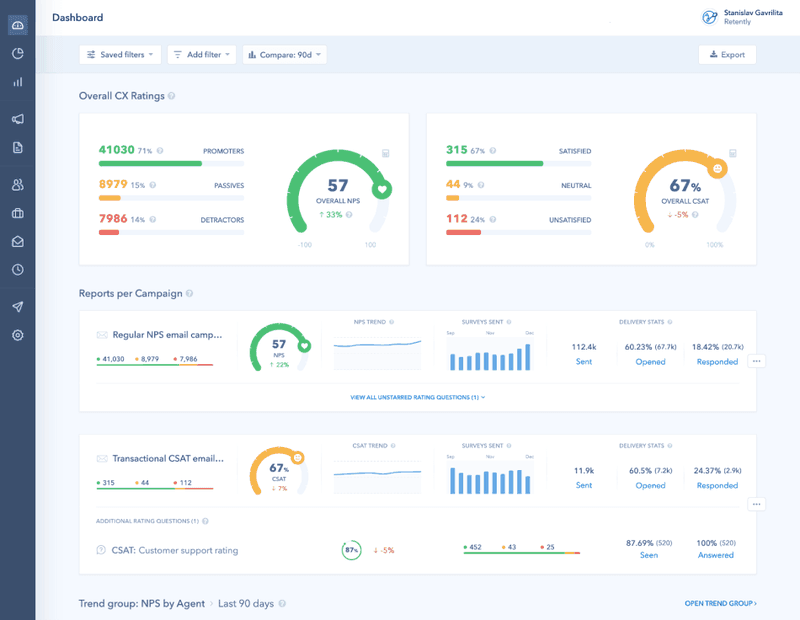The image size is (800, 620).
Task: Click the Export button
Action: click(727, 54)
